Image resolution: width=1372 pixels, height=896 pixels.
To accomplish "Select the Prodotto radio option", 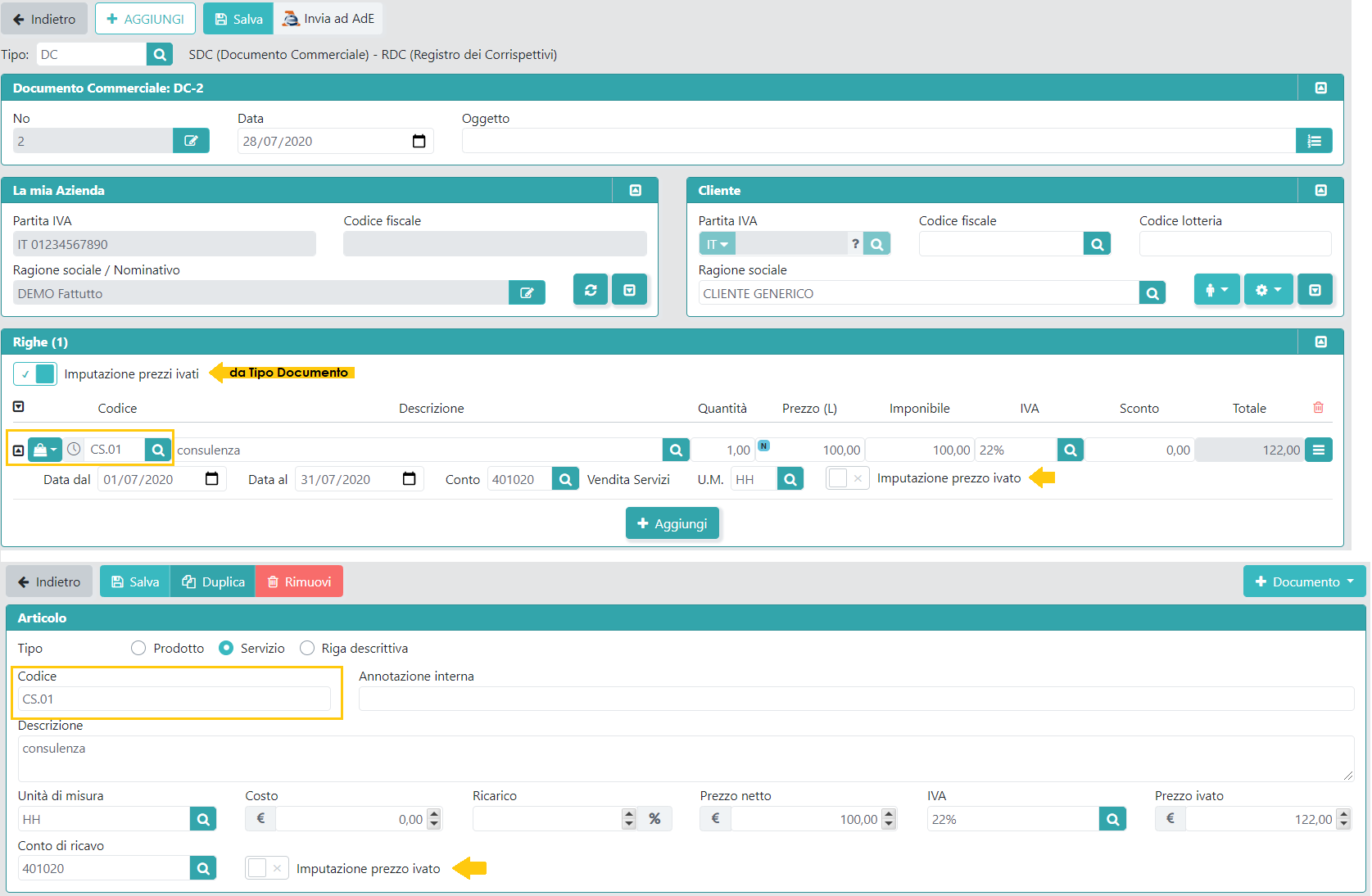I will tap(138, 648).
